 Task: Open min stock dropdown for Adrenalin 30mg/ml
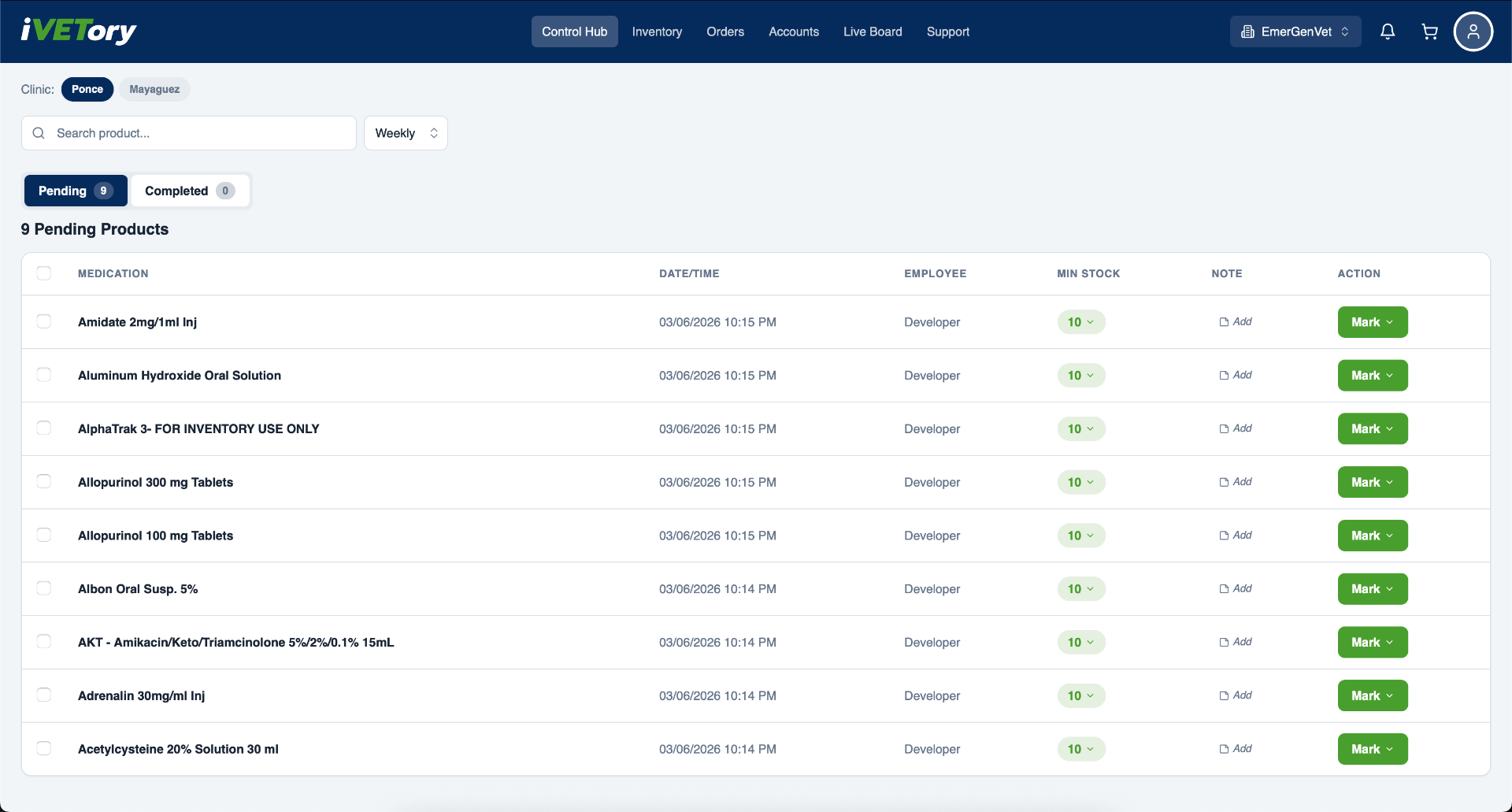pyautogui.click(x=1081, y=696)
